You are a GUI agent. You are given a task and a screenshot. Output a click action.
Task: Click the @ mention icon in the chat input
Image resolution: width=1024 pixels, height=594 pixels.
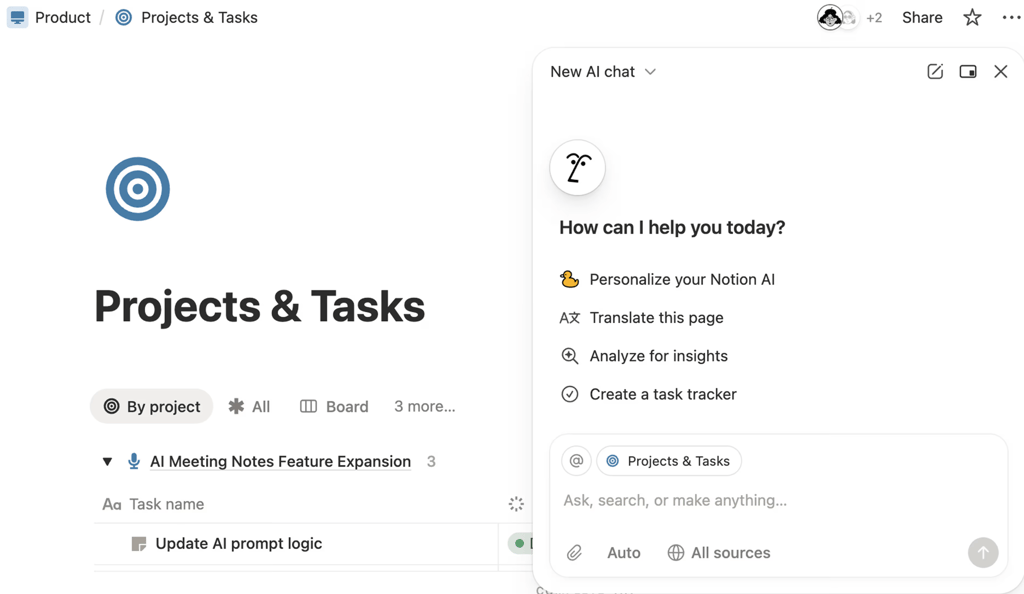pyautogui.click(x=576, y=460)
